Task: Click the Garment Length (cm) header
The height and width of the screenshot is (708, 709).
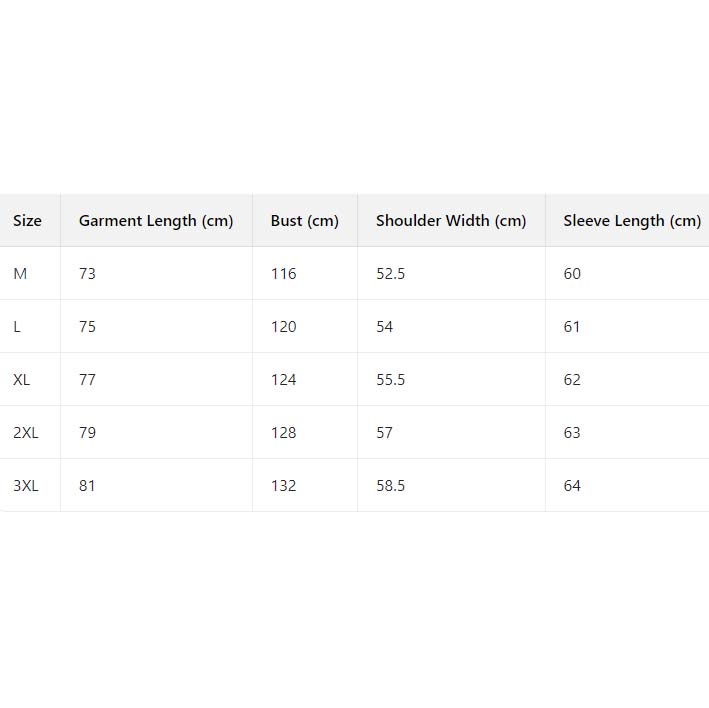Action: [x=156, y=221]
